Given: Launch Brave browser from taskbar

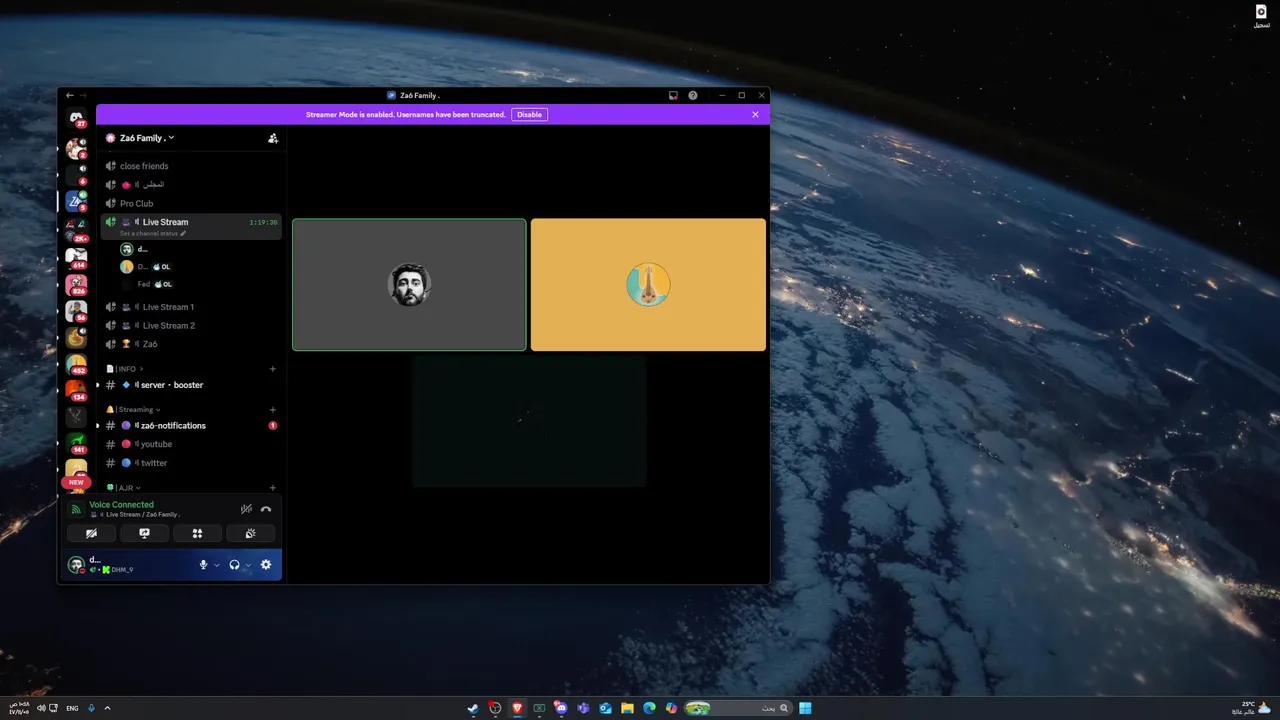Looking at the screenshot, I should click(x=517, y=708).
